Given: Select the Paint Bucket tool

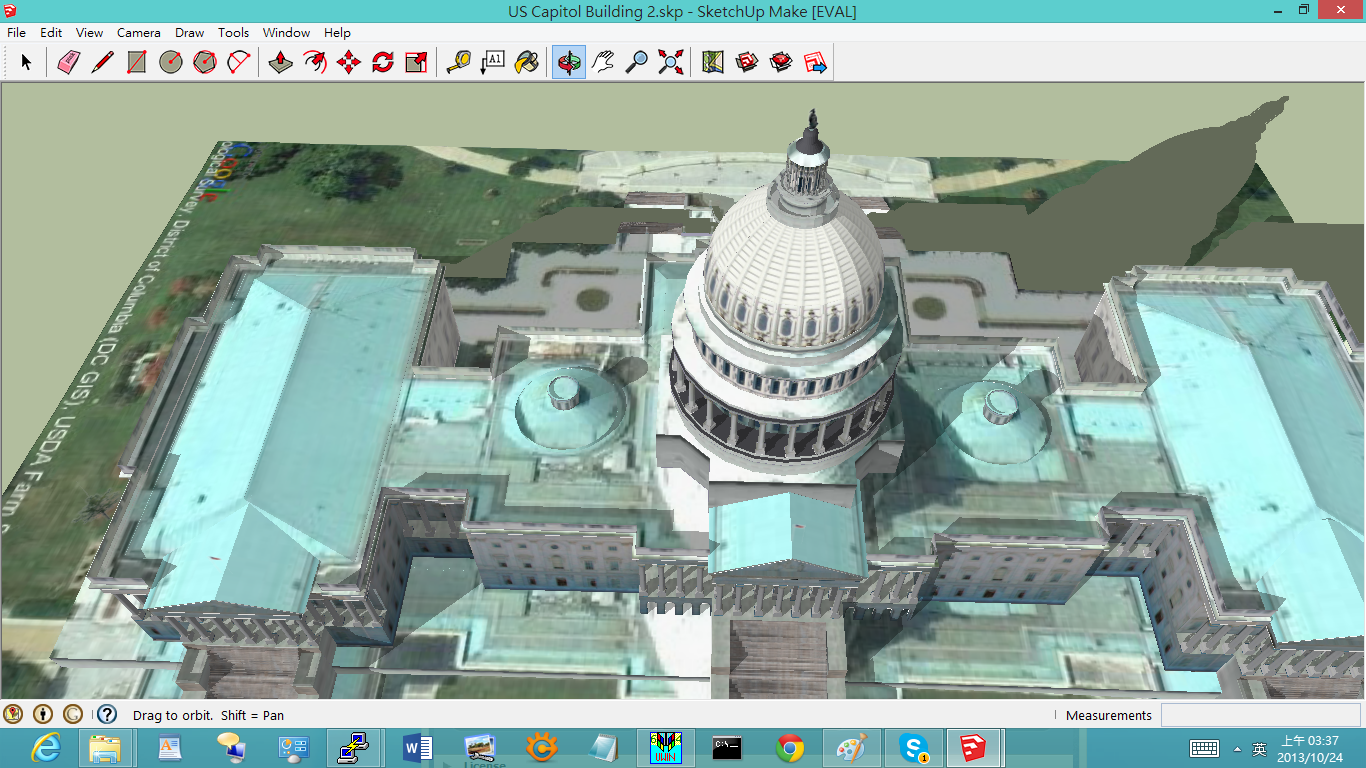Looking at the screenshot, I should click(527, 62).
